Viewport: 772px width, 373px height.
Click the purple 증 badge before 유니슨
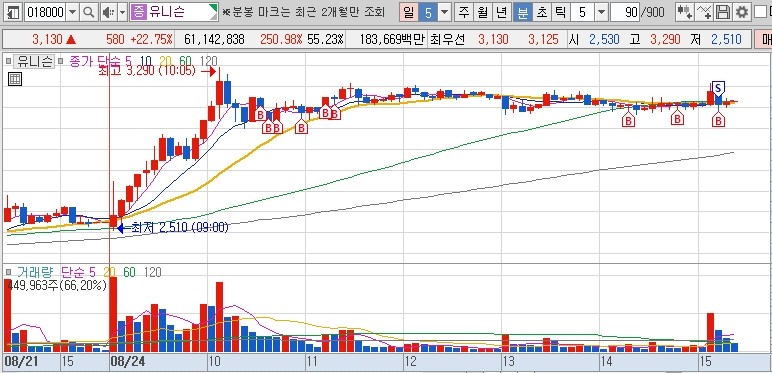pos(139,13)
